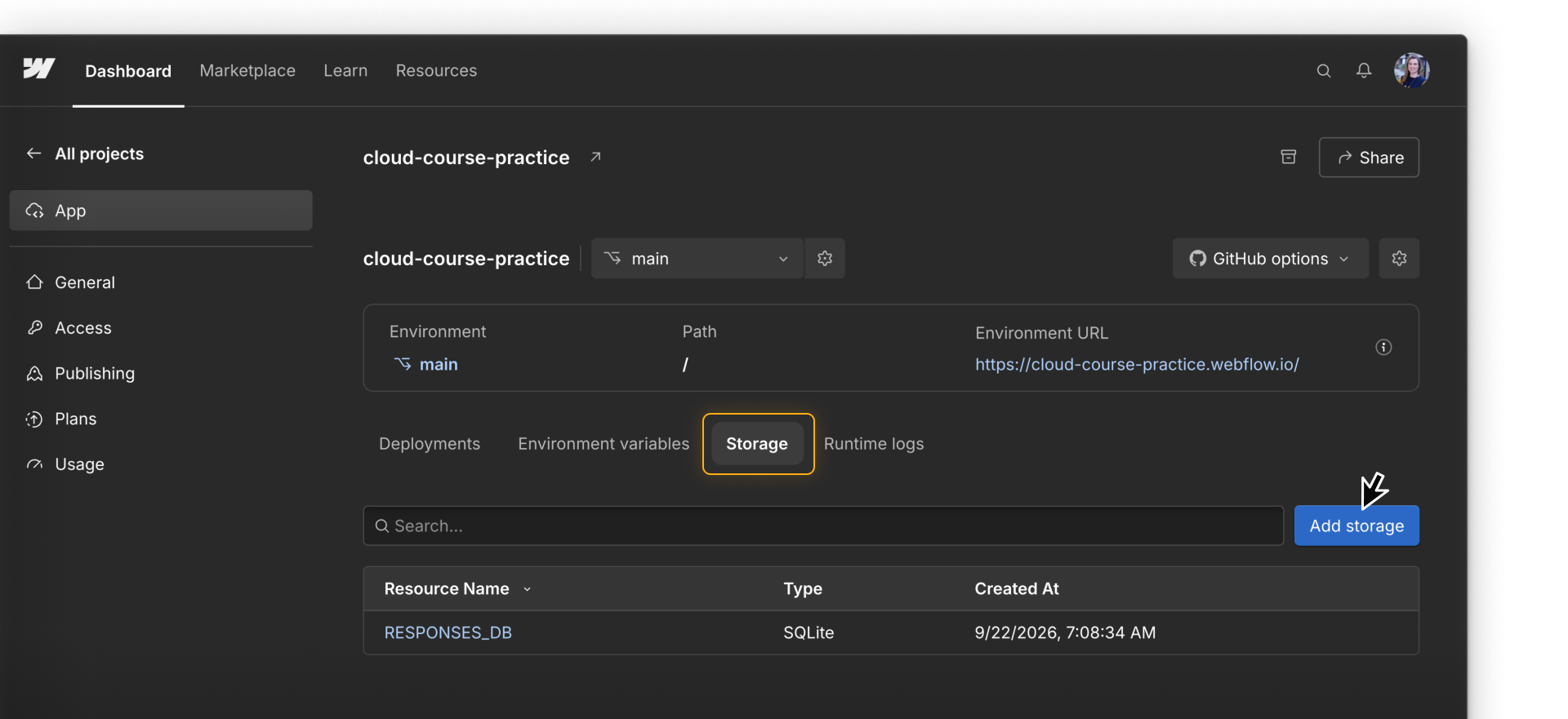Click the Add storage button
This screenshot has width=1568, height=719.
[1356, 526]
